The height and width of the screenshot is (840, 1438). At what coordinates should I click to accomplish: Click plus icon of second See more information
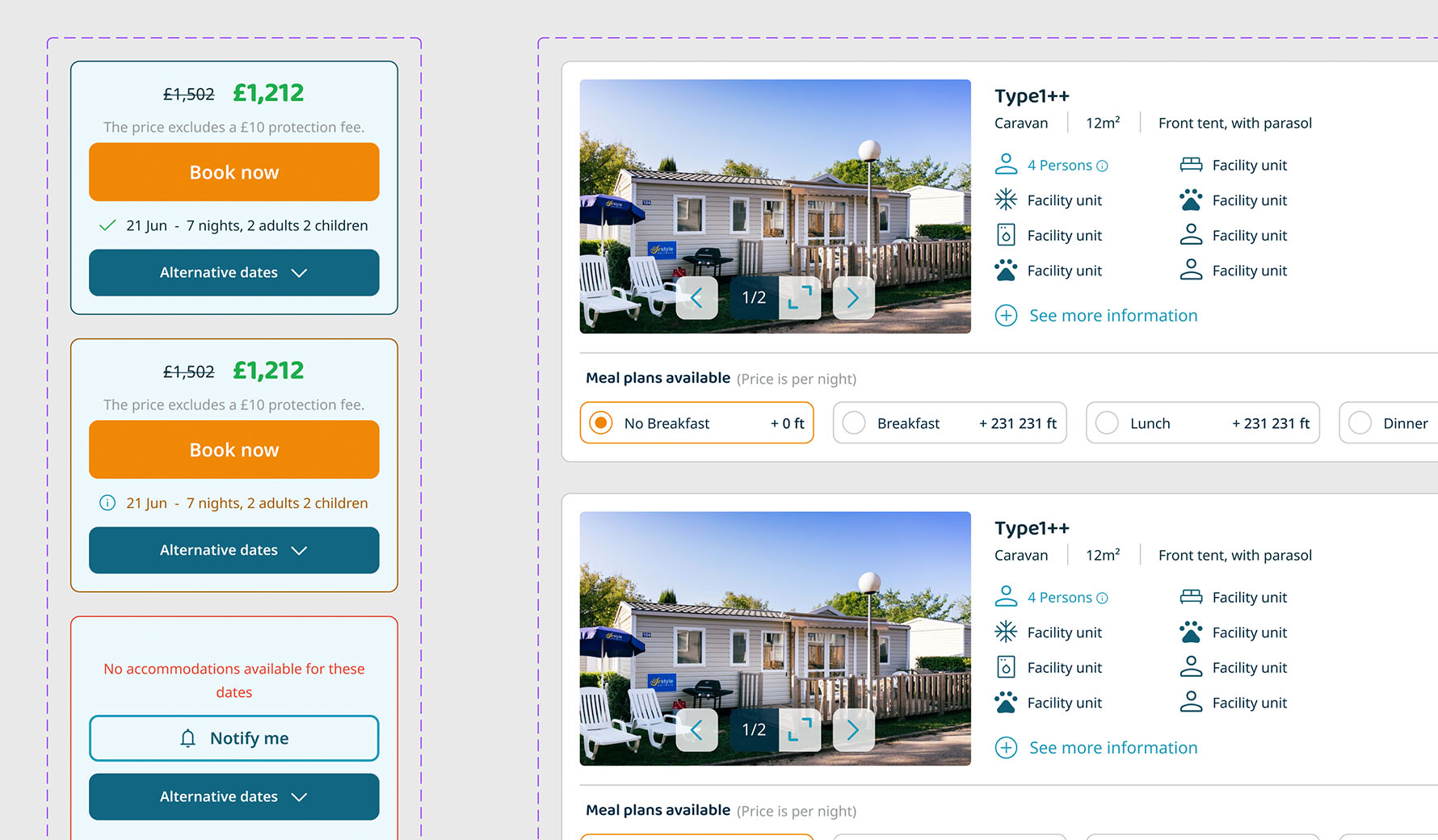pos(1006,748)
